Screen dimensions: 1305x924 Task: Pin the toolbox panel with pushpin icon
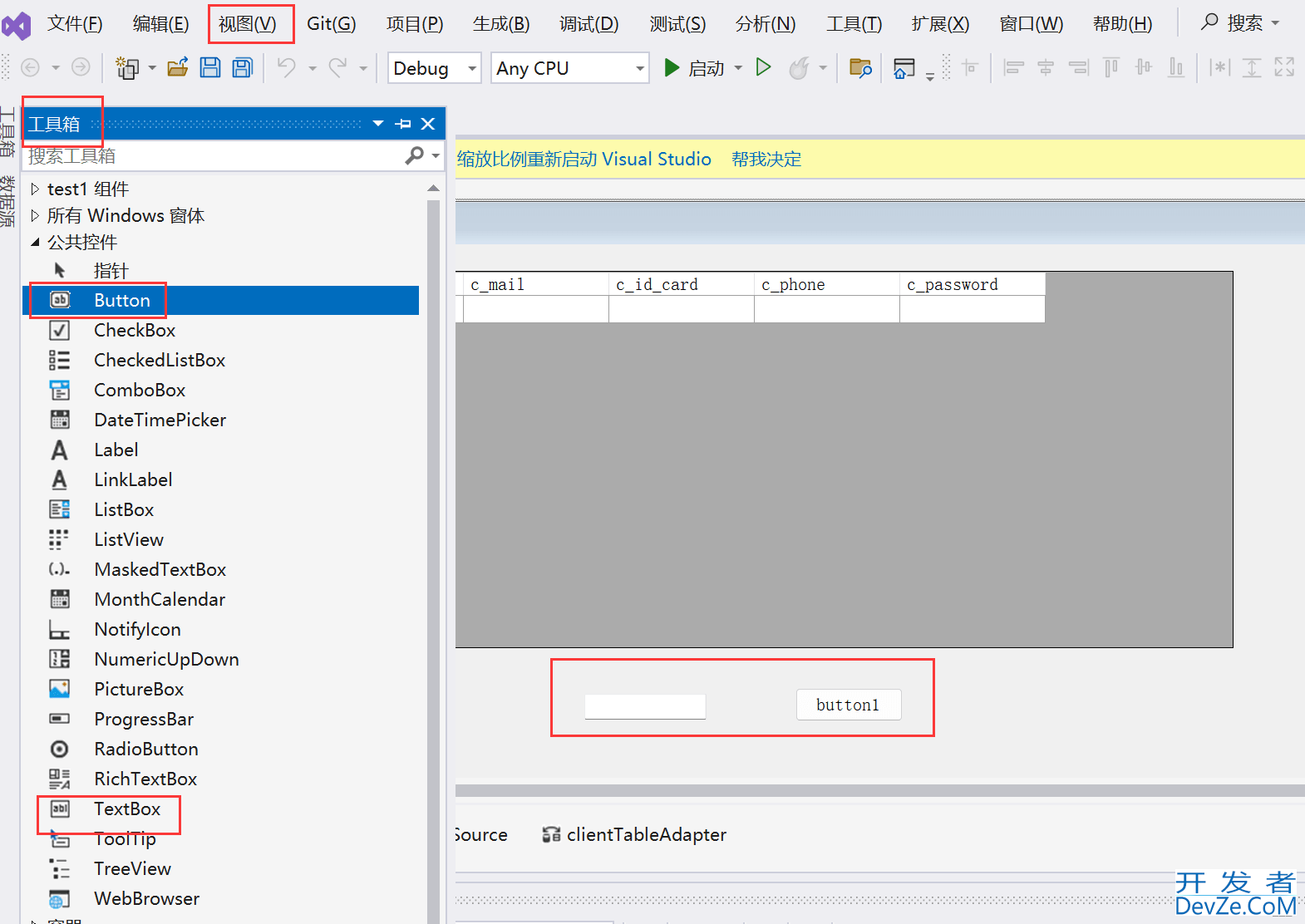[x=404, y=124]
